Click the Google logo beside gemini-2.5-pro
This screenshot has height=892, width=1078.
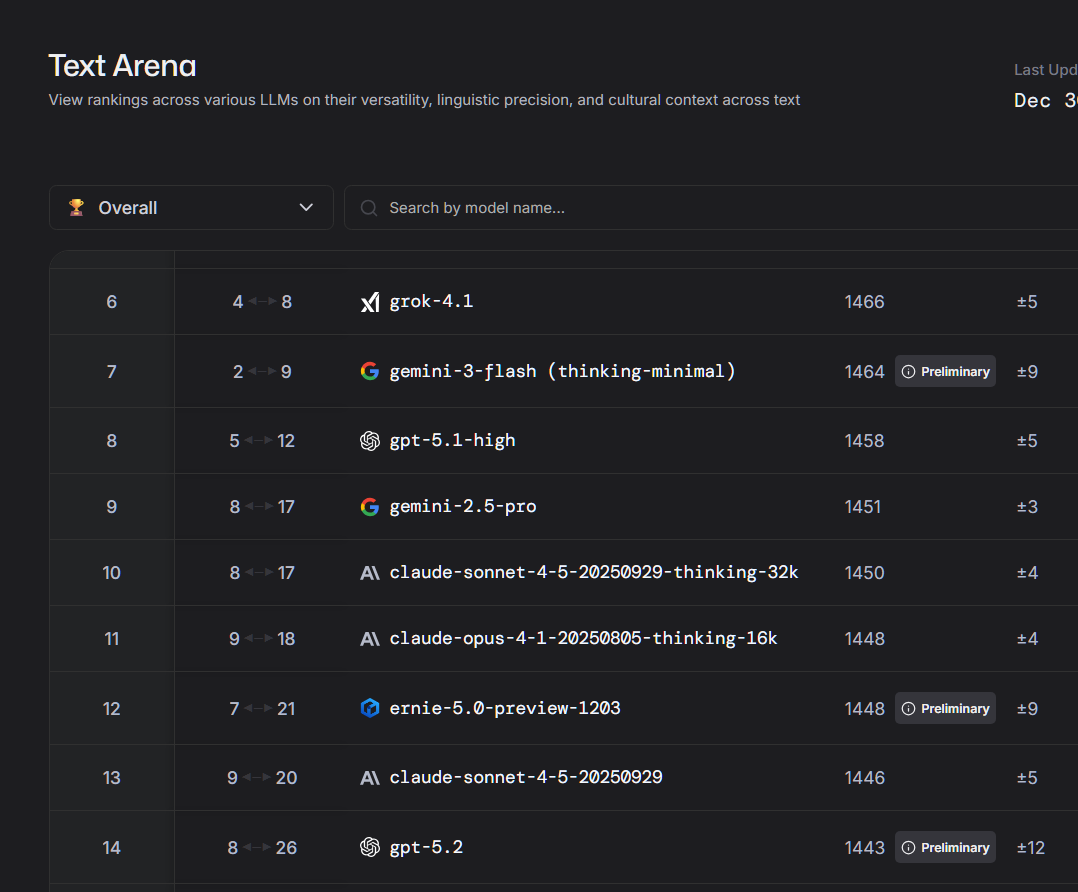370,507
